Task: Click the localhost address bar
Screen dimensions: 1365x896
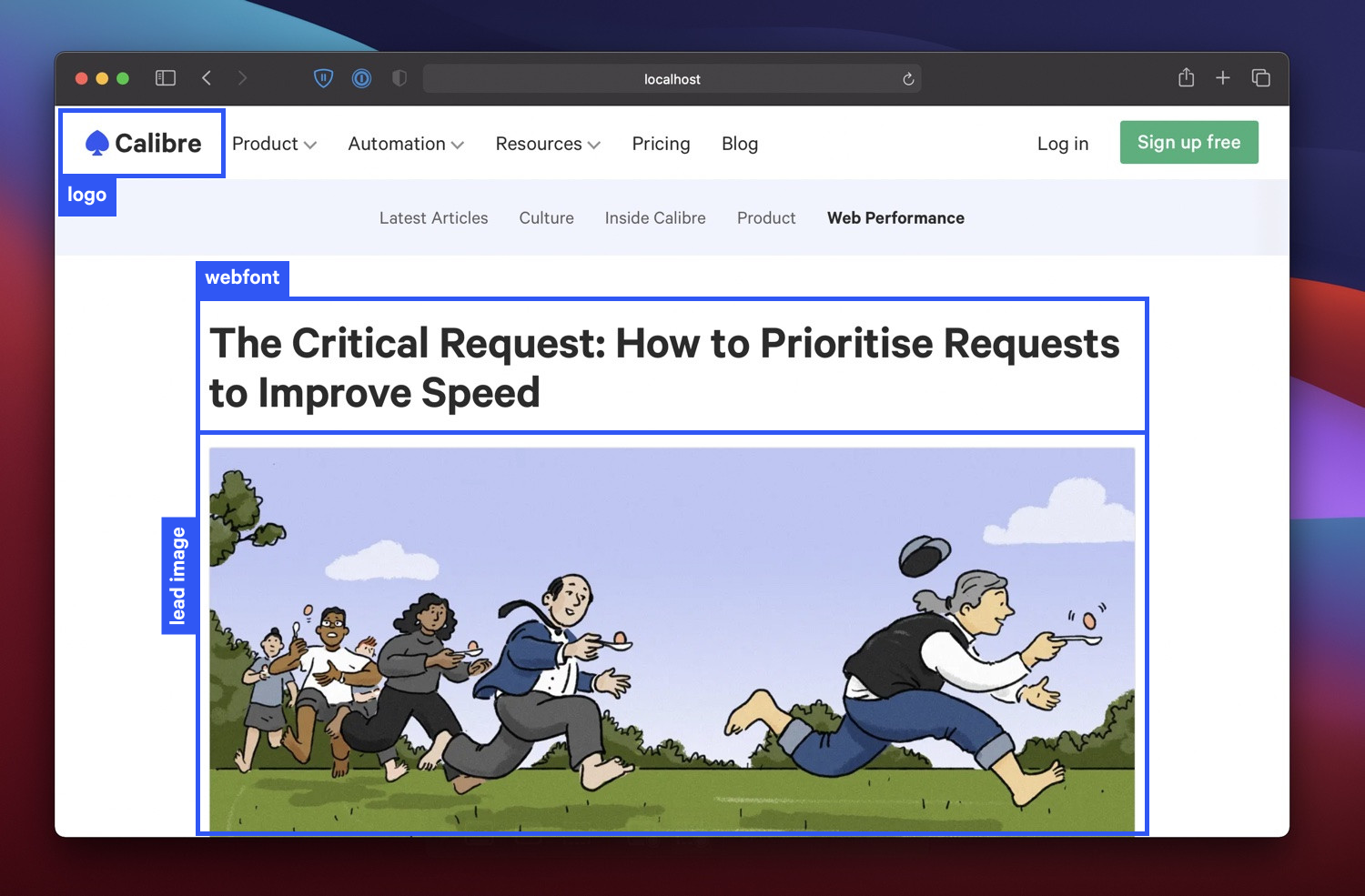Action: pos(672,78)
